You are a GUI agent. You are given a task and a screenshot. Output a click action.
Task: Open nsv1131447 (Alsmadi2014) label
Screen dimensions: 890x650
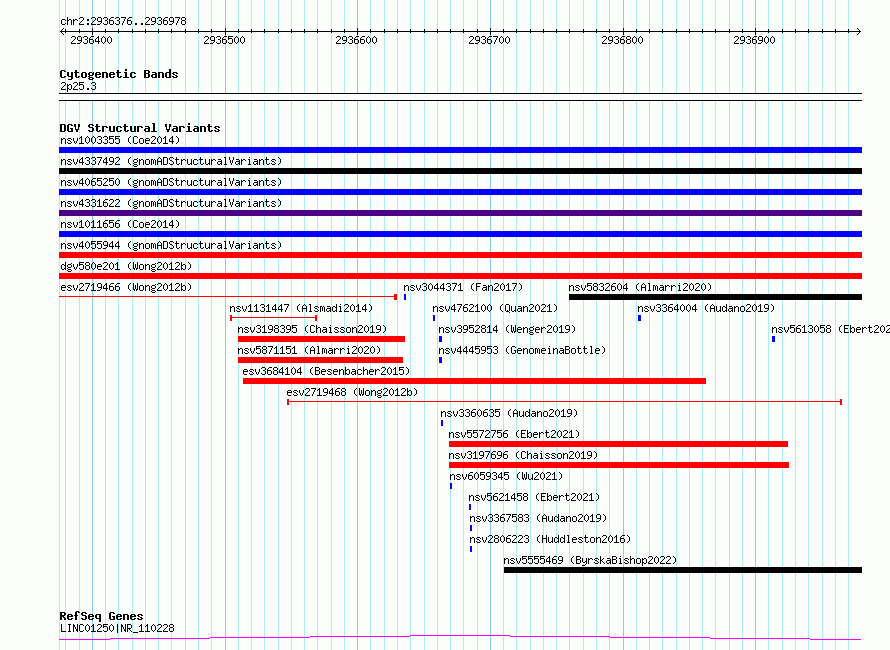[x=301, y=308]
